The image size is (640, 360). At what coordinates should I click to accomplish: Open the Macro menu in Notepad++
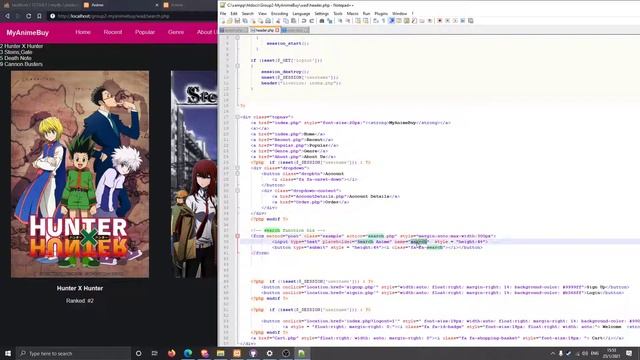(x=352, y=13)
